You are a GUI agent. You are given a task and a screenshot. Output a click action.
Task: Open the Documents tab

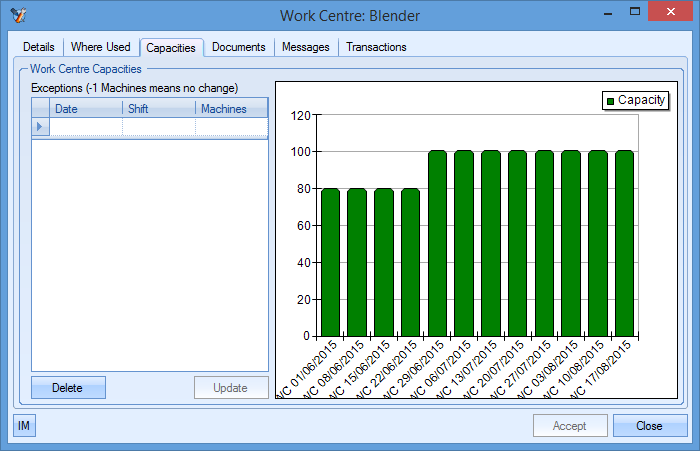(239, 47)
